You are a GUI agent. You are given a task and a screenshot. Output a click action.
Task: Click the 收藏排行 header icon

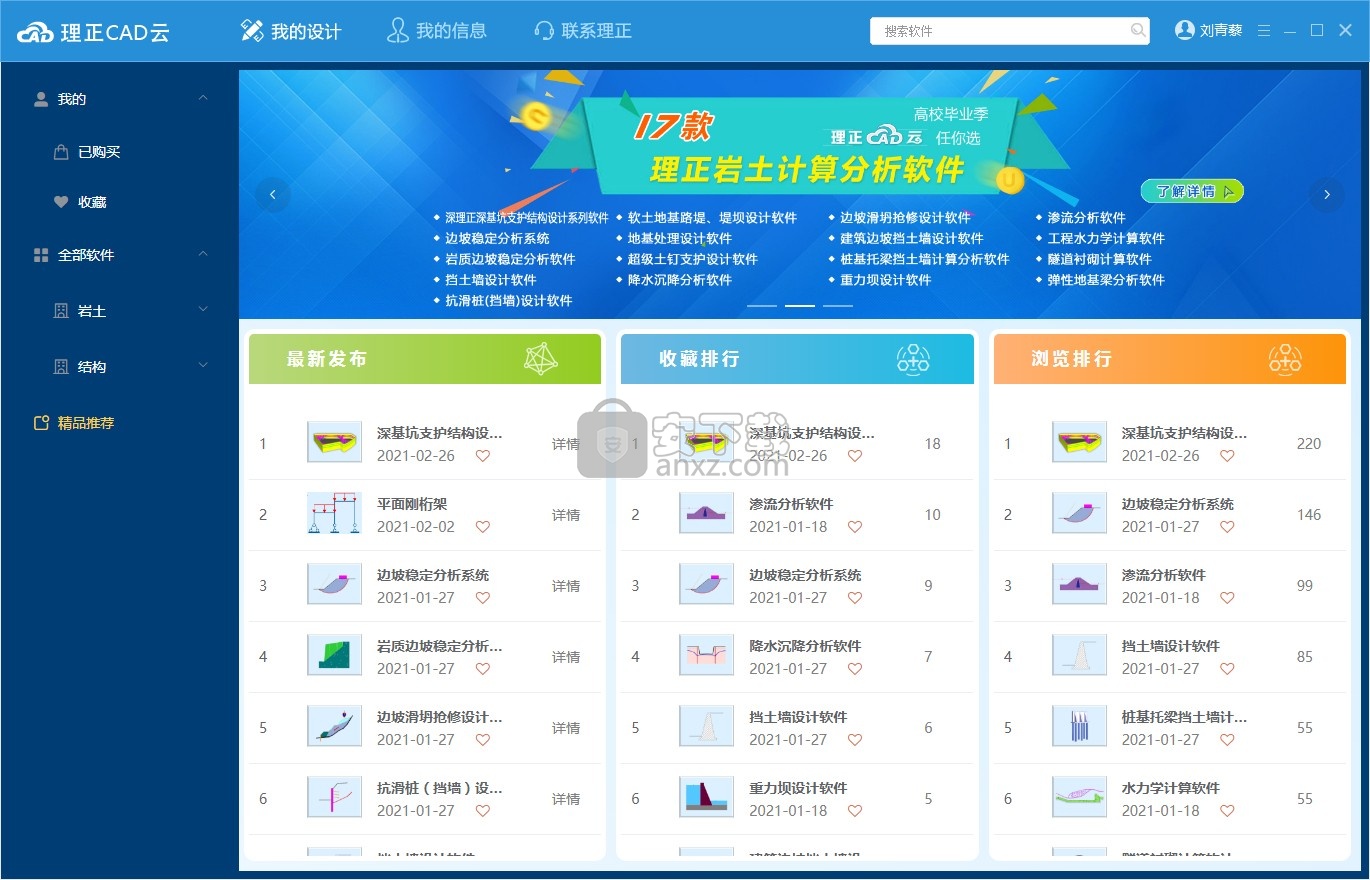click(x=913, y=359)
